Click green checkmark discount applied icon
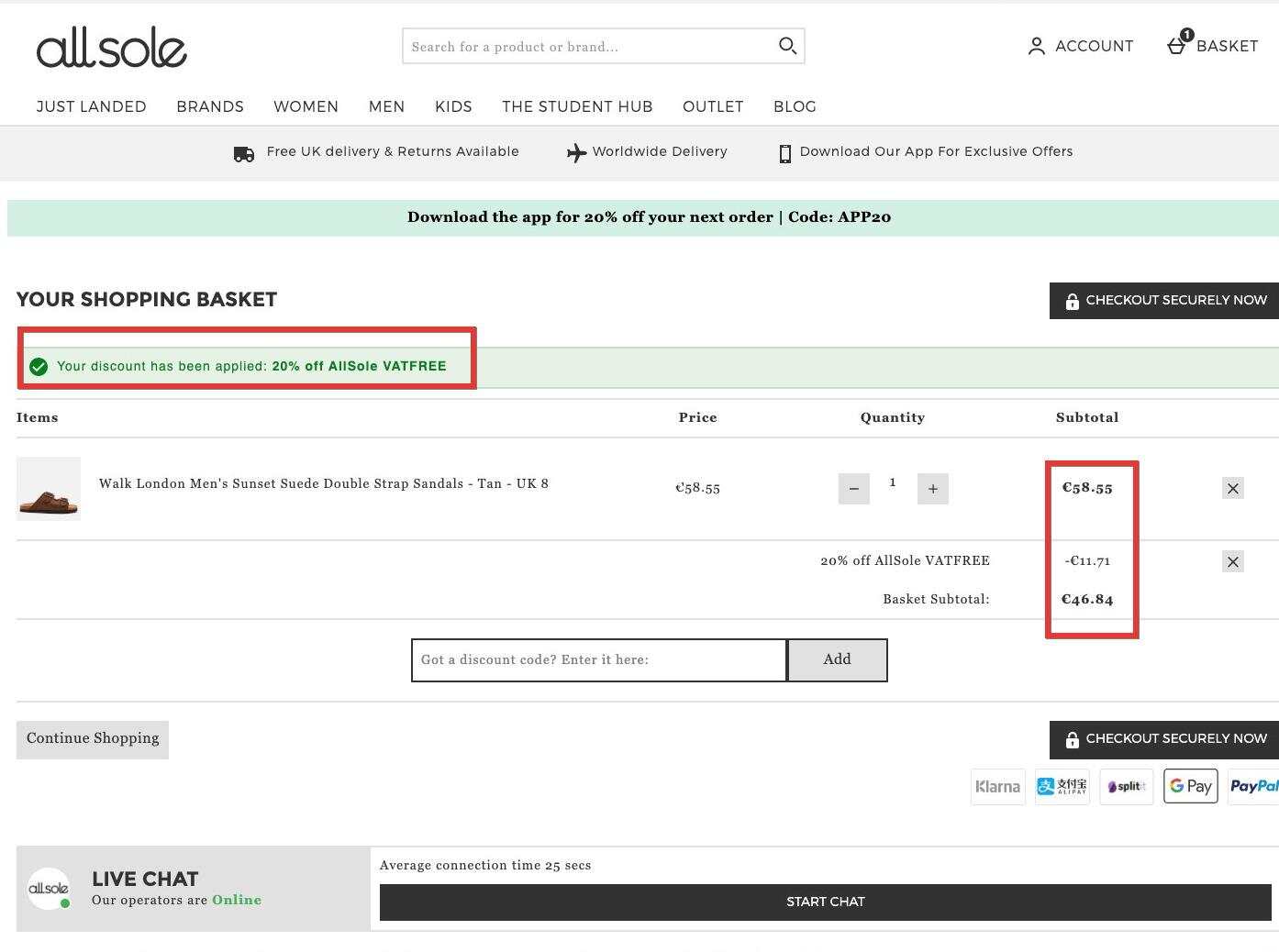The width and height of the screenshot is (1279, 952). click(39, 367)
